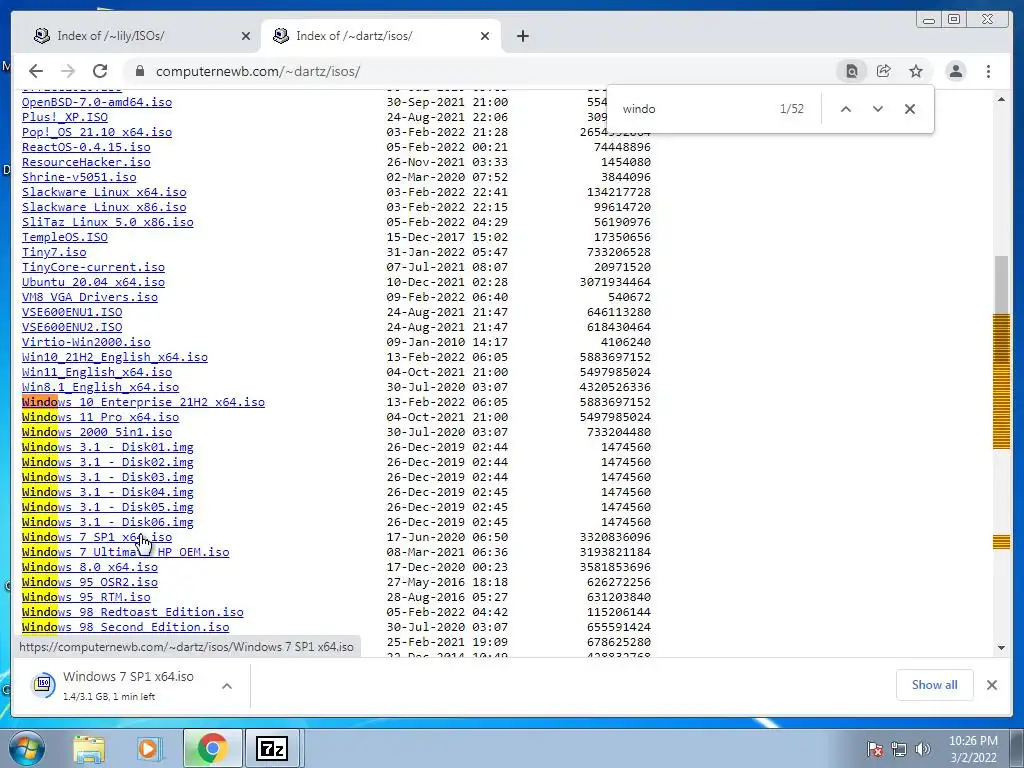Open the Plus!_XP.ISO link
1024x768 pixels.
pos(65,118)
